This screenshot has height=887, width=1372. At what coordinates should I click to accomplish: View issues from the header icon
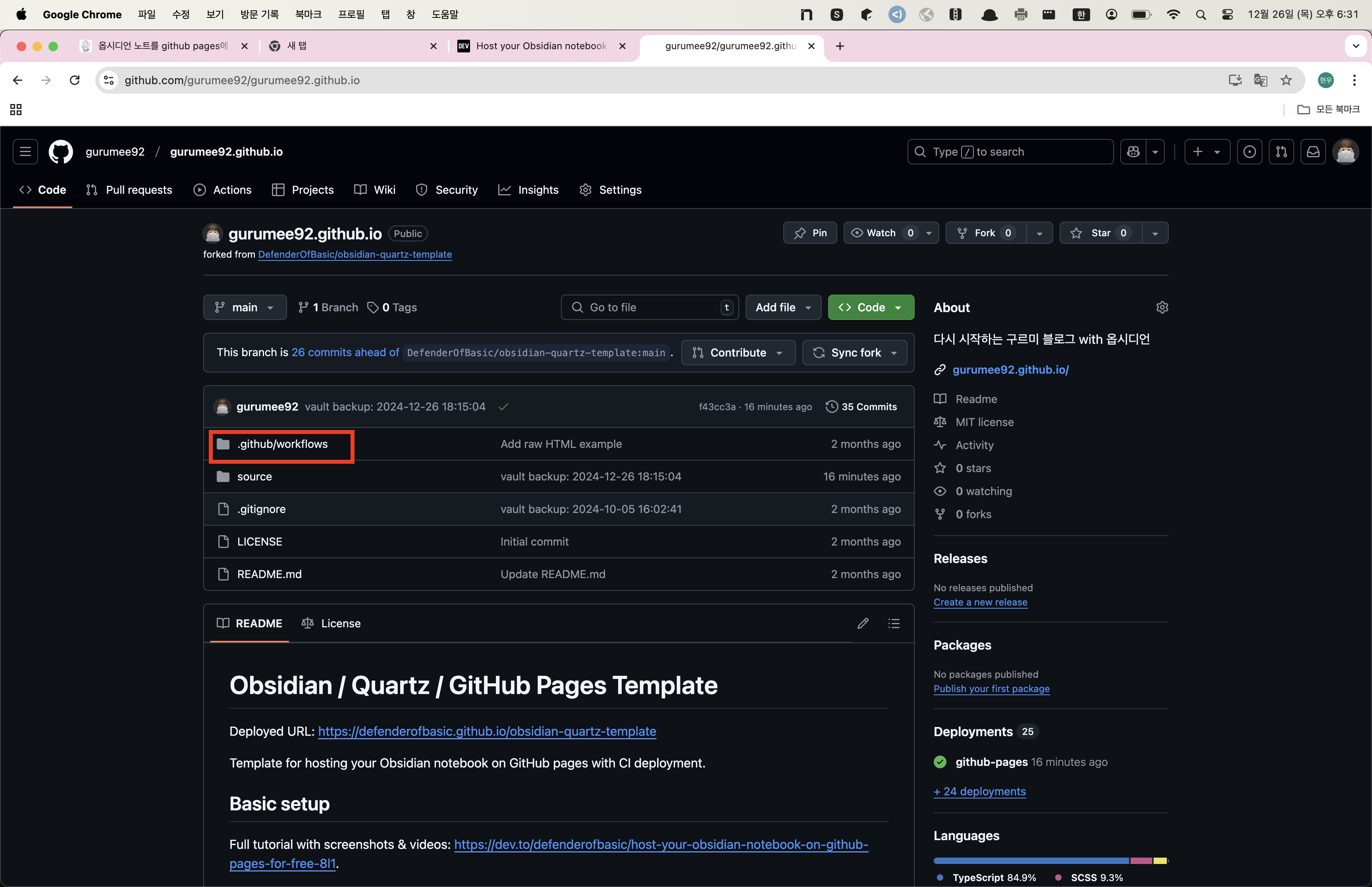[1249, 152]
